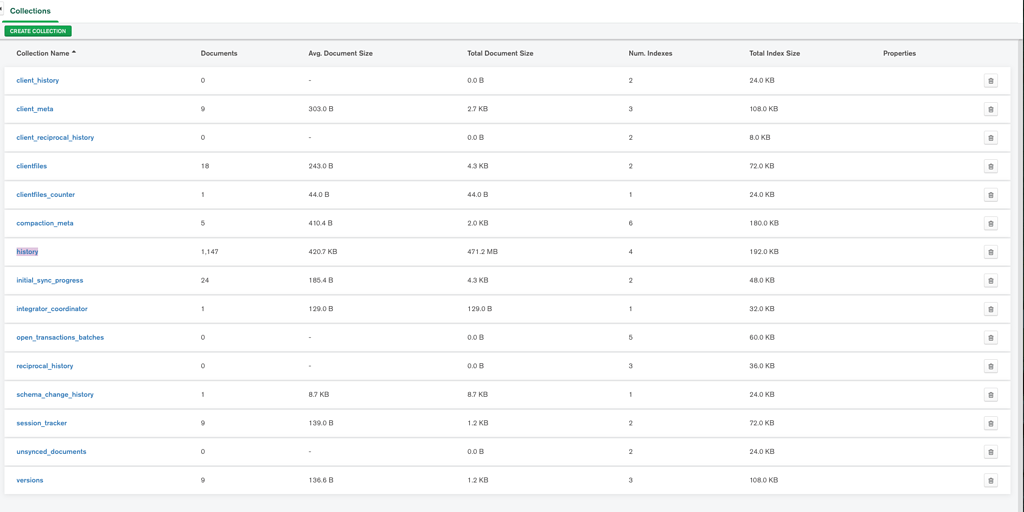Open the history collection link

coord(27,252)
